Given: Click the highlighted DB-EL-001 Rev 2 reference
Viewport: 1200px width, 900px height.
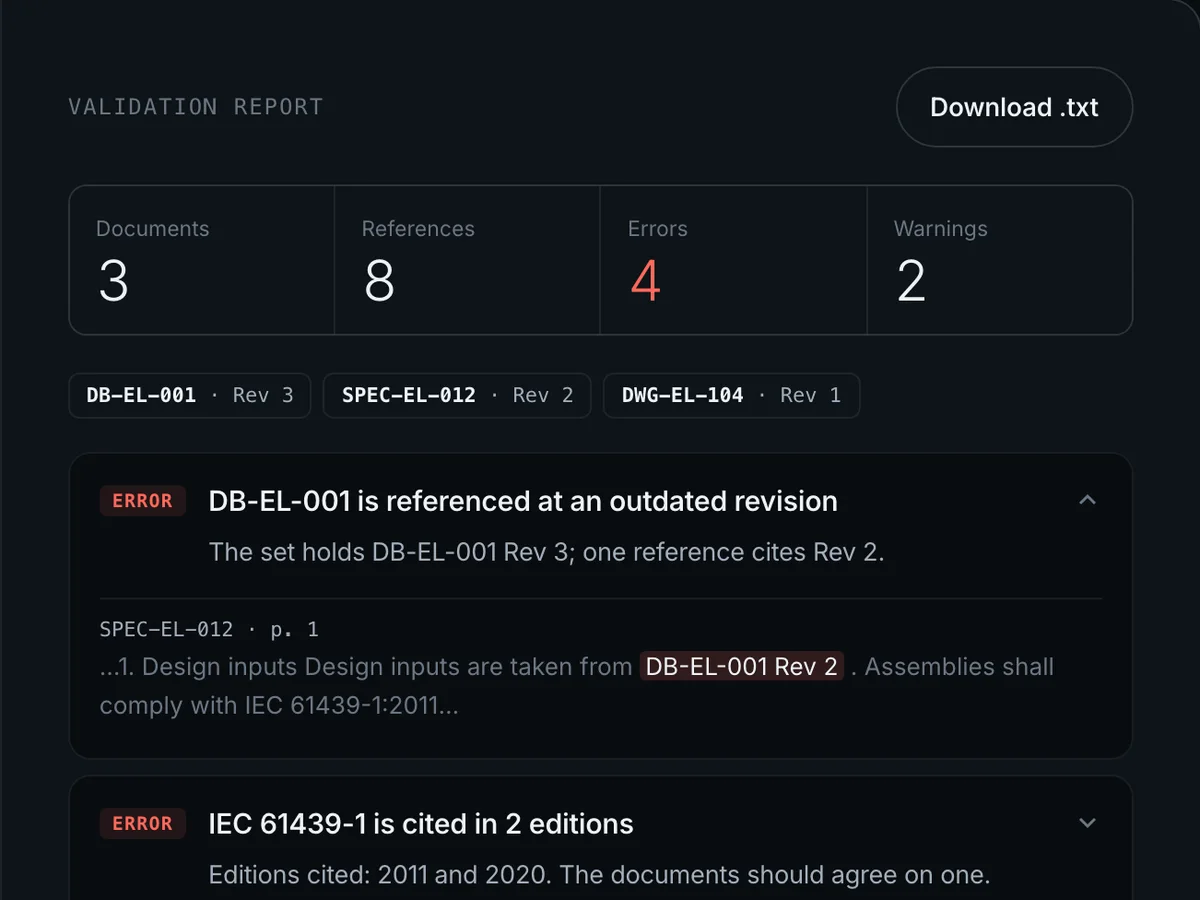Looking at the screenshot, I should point(742,666).
